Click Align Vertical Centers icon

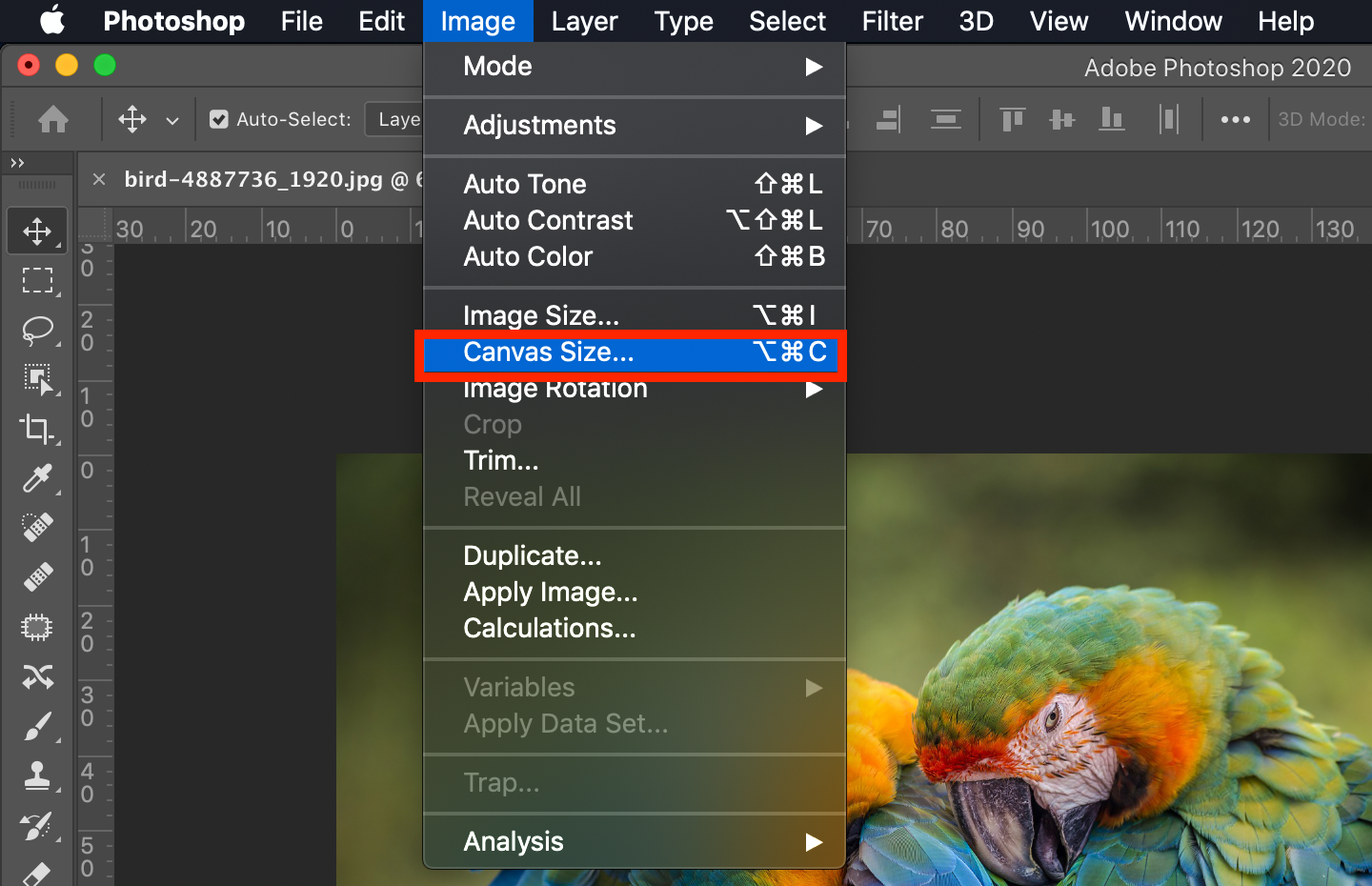(x=1061, y=119)
